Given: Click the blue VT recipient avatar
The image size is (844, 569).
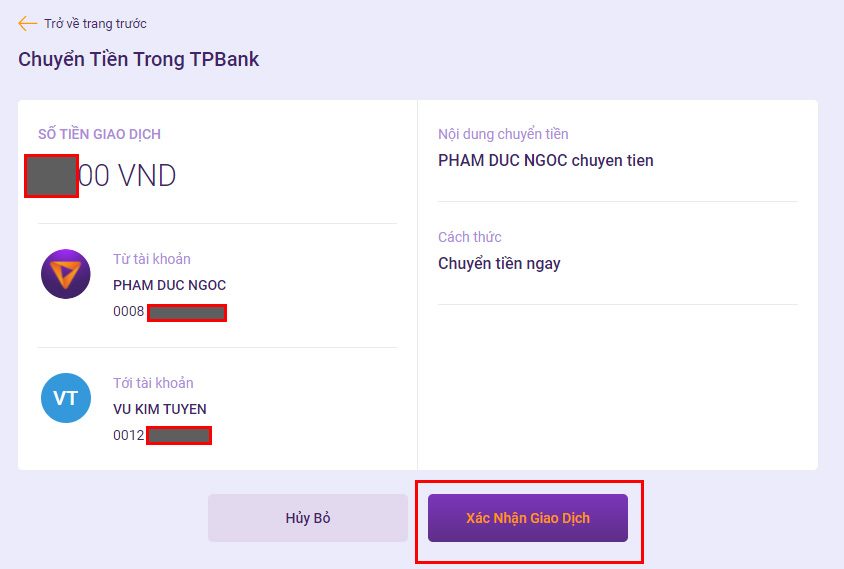Looking at the screenshot, I should 66,398.
